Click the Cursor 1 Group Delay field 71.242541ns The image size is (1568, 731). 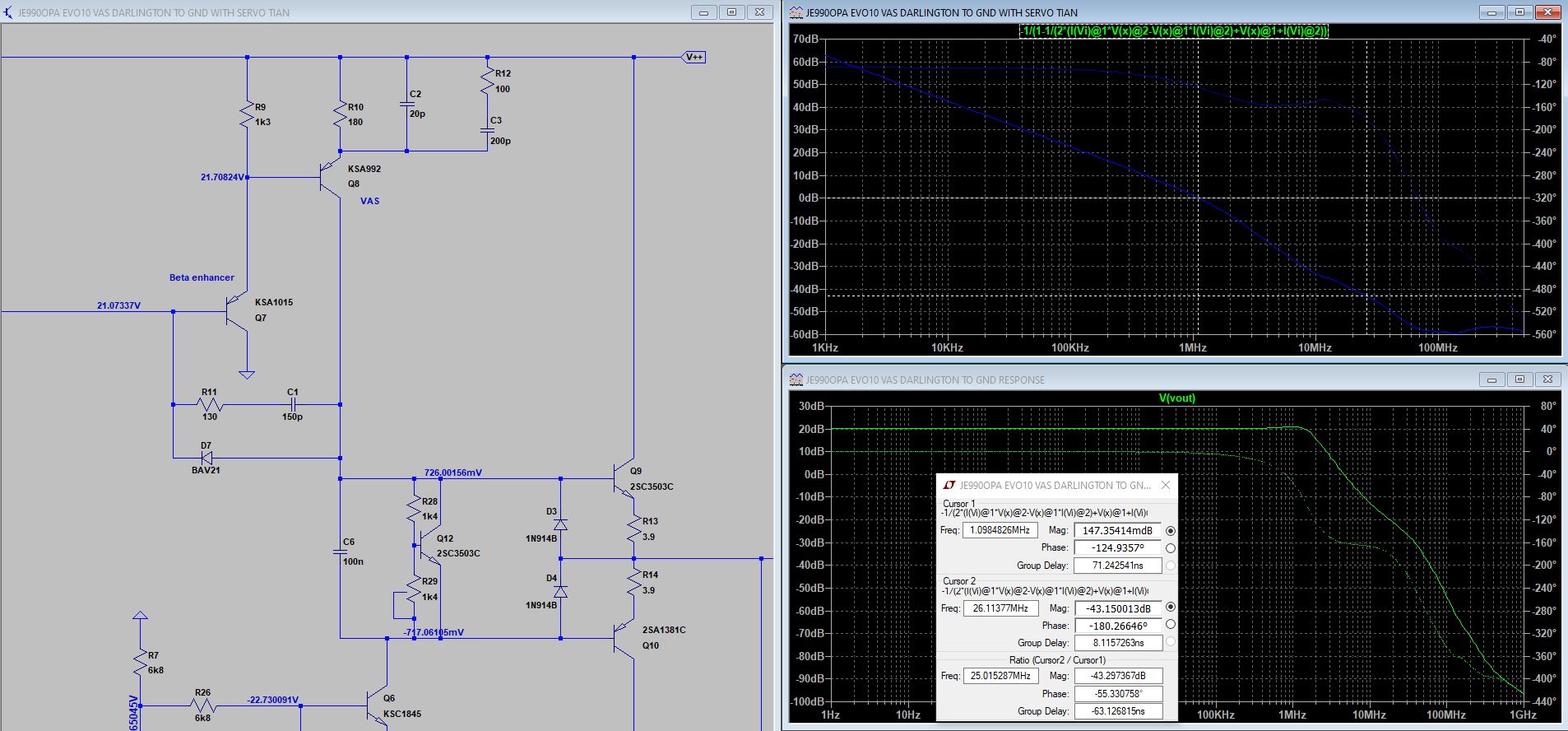tap(1117, 566)
